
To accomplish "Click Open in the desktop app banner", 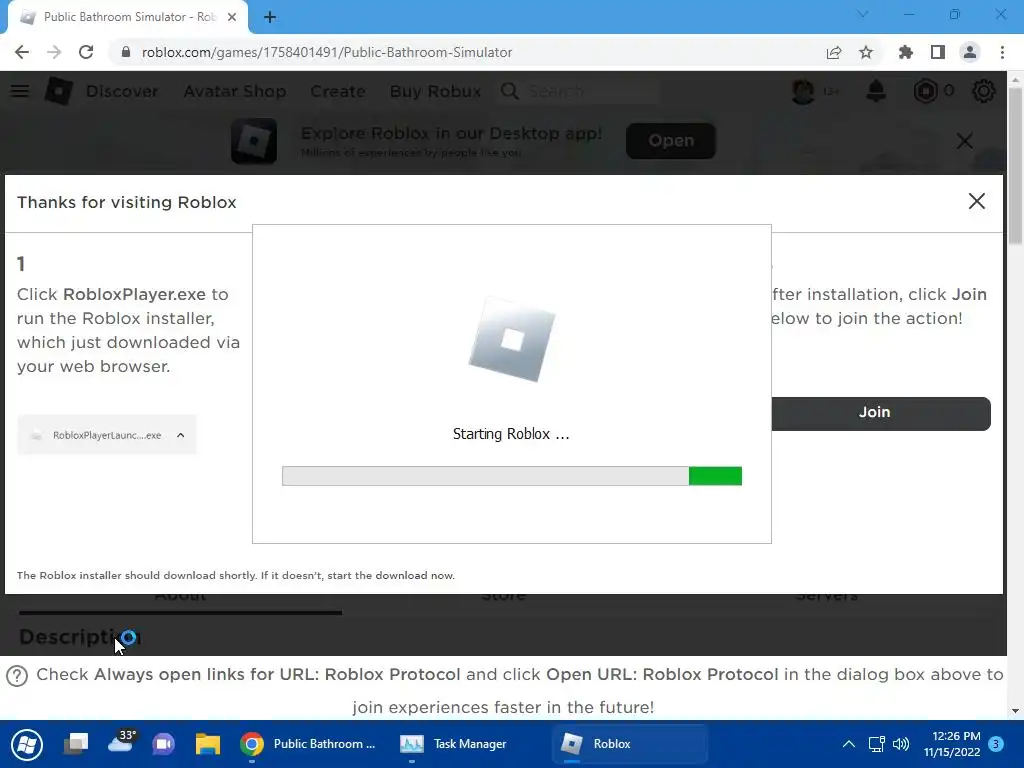I will [671, 140].
